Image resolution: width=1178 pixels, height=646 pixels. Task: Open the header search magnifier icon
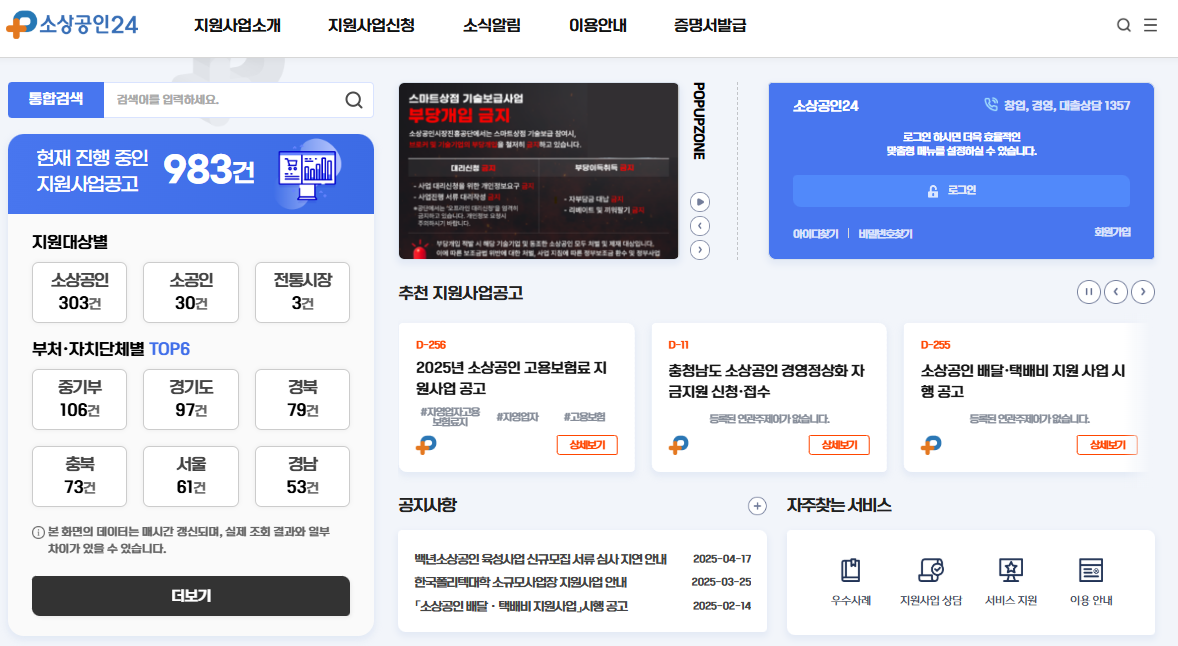click(1124, 25)
